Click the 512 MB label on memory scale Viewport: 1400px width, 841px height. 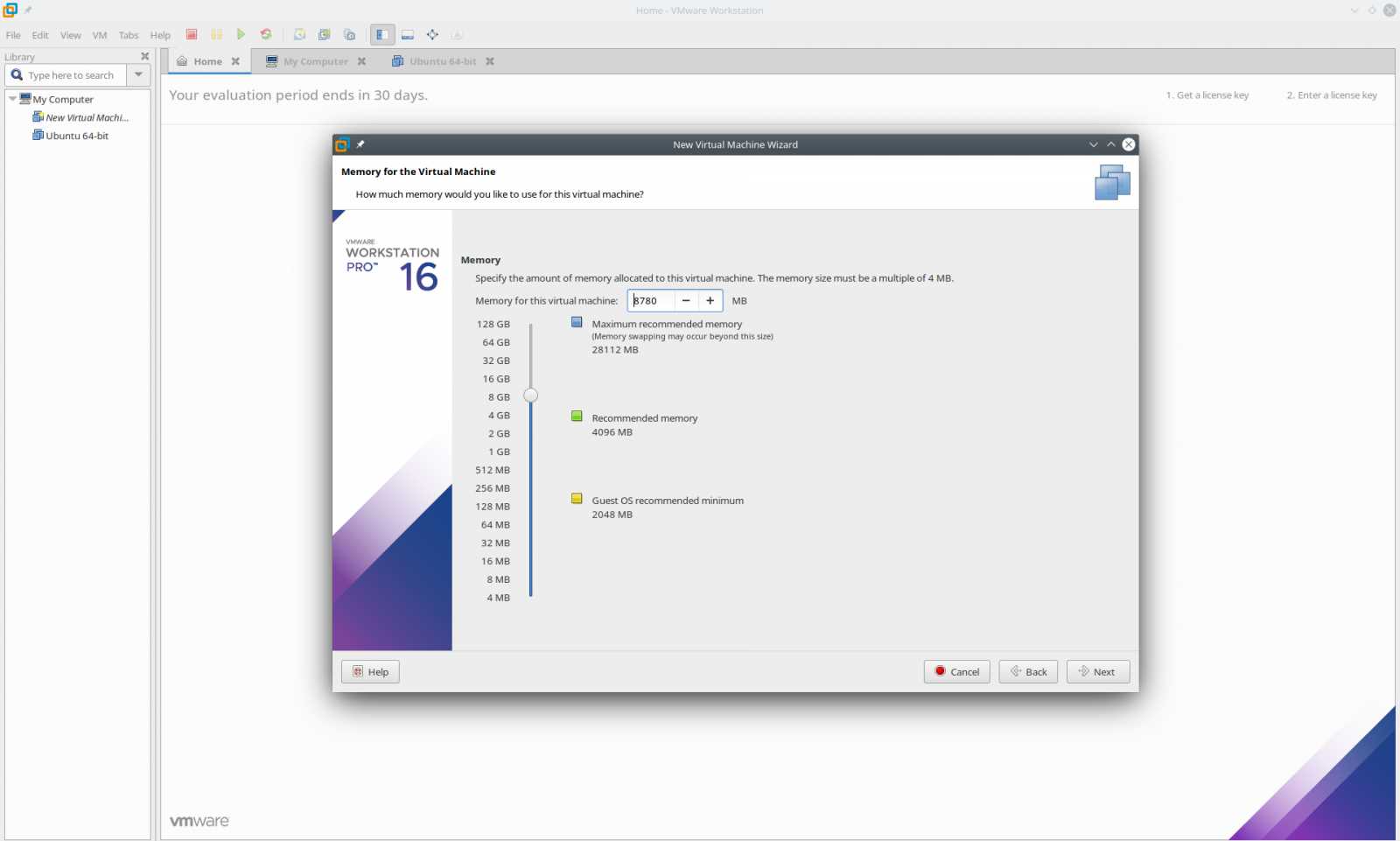493,470
